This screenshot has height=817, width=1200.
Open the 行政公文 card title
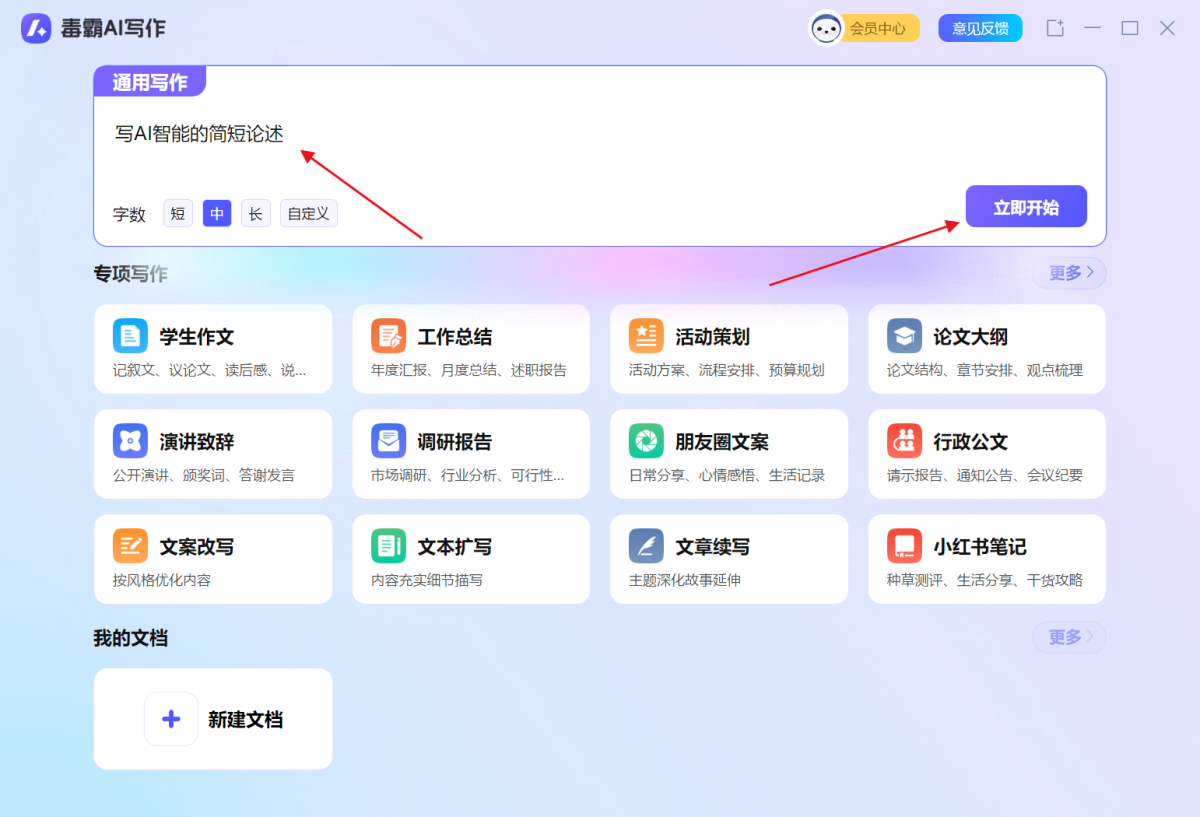tap(971, 442)
